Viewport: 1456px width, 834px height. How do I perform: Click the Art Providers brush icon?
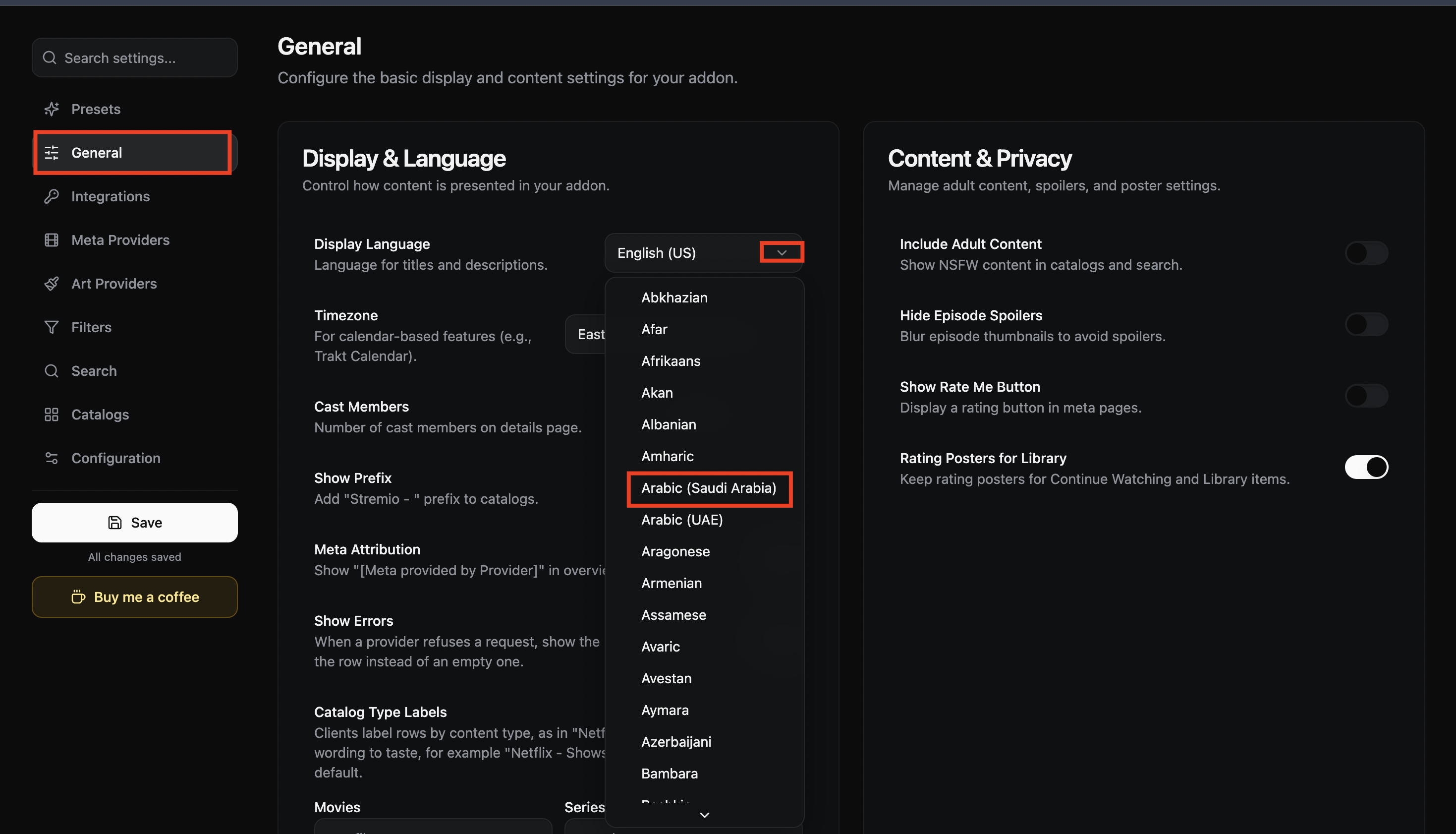(52, 284)
